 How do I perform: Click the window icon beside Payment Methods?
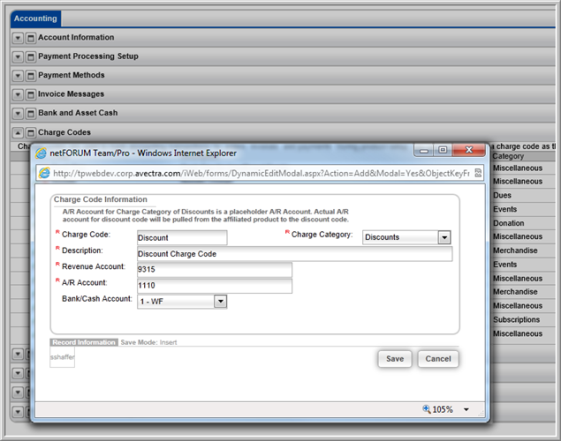31,75
